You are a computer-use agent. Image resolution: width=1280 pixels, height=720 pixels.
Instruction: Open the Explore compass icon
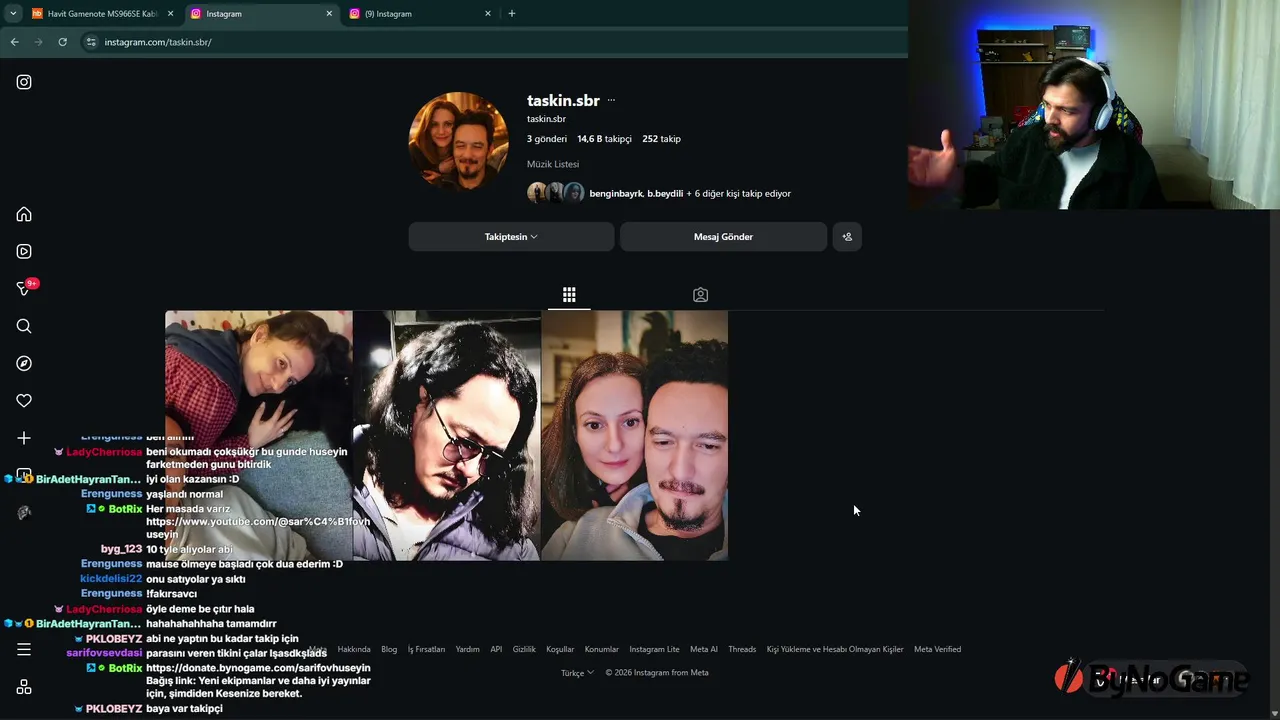(x=24, y=363)
